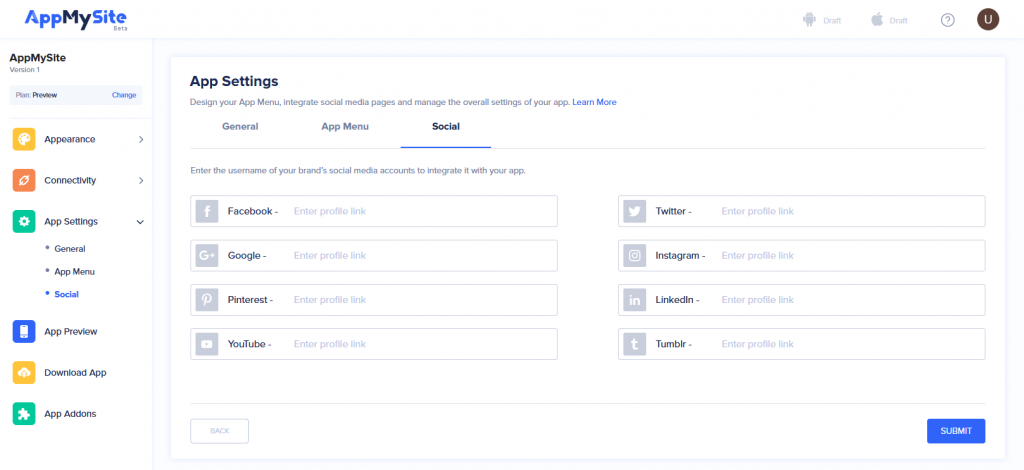Click the Android draft status icon
The image size is (1024, 470).
tap(810, 20)
